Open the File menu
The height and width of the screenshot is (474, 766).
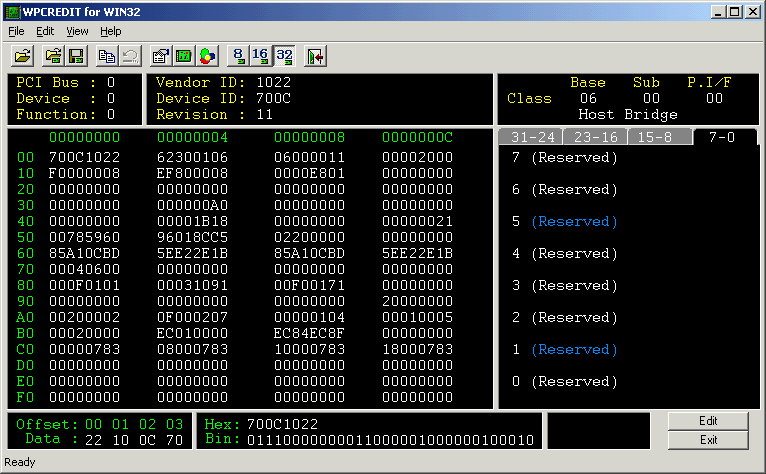16,31
